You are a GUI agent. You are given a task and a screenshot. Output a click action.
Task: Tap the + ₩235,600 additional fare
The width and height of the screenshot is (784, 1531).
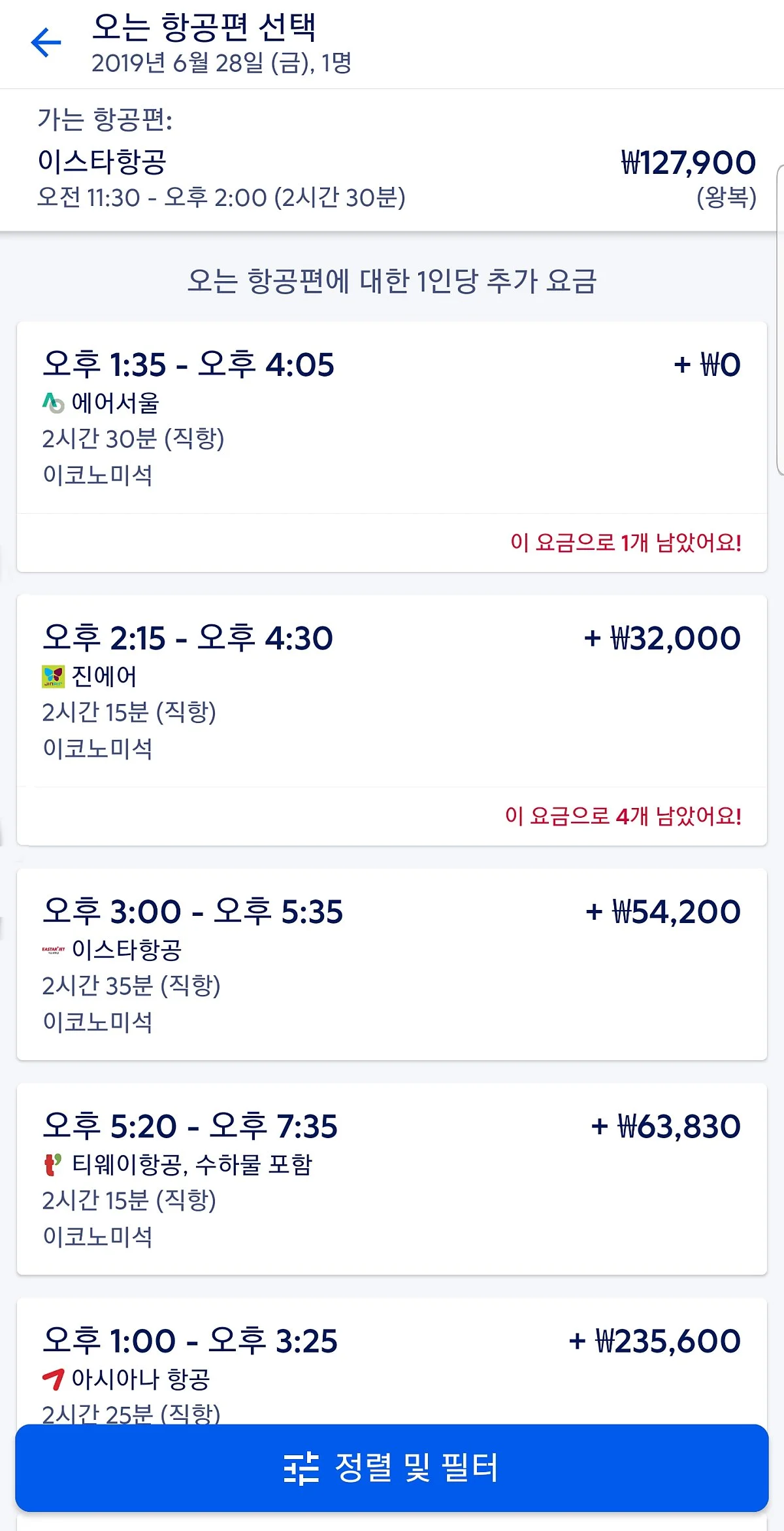[655, 1341]
